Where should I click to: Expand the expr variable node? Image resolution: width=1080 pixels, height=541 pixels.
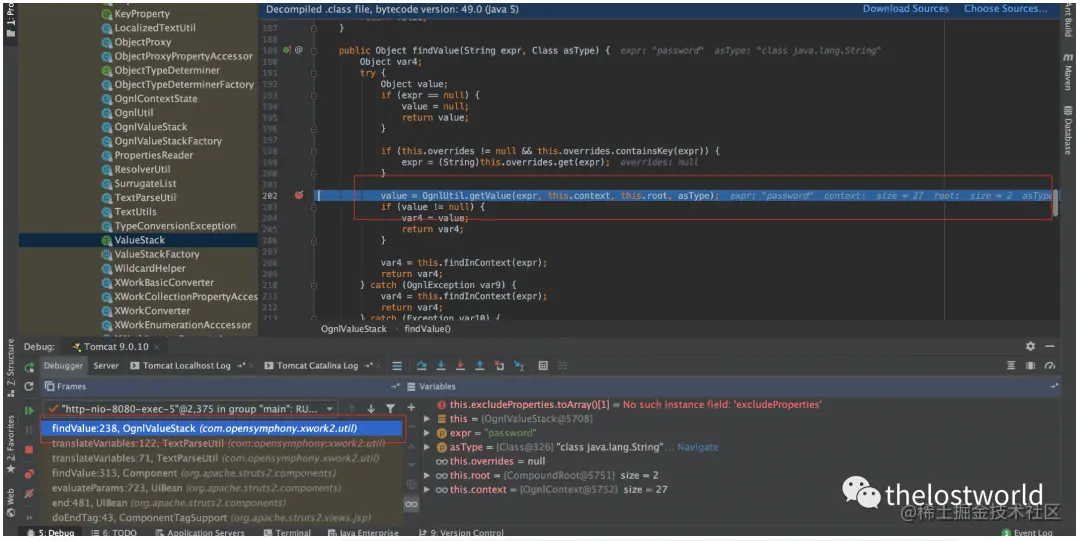pyautogui.click(x=427, y=433)
